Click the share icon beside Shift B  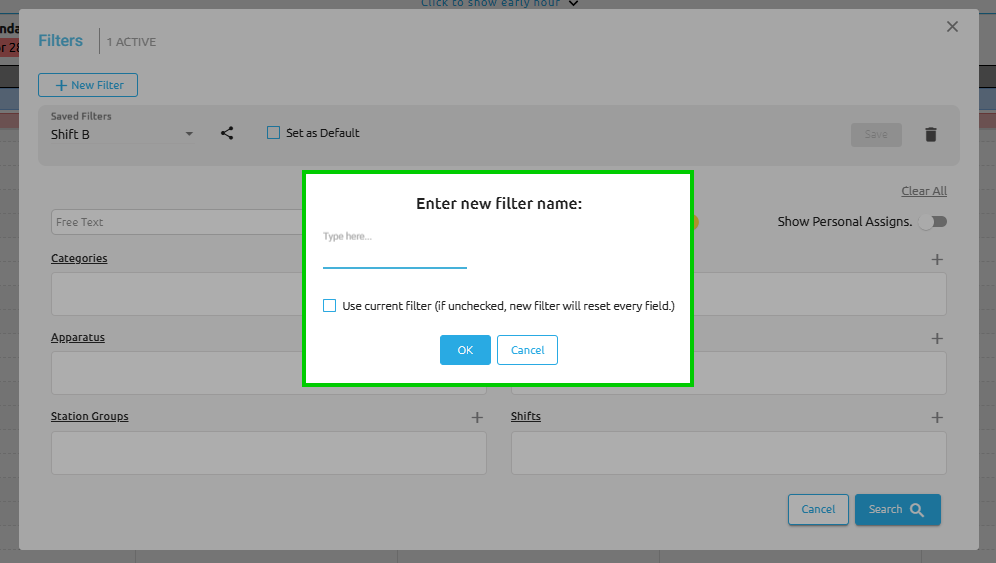[227, 133]
